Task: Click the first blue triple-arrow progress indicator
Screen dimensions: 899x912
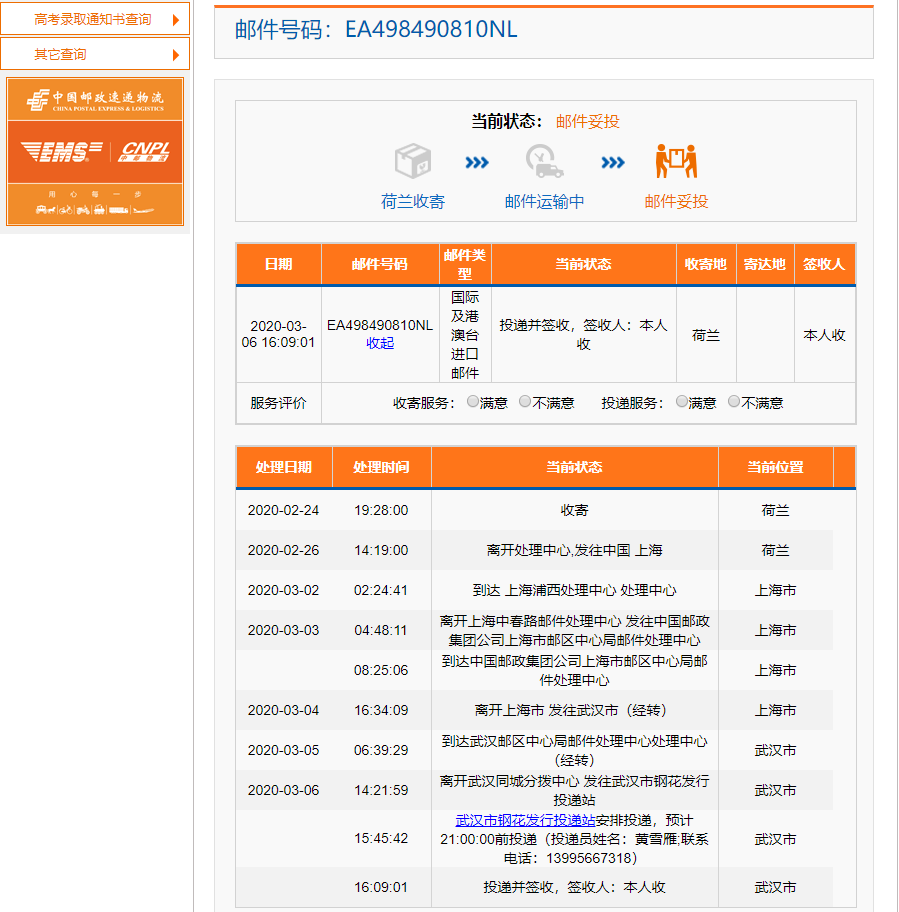Action: click(477, 162)
